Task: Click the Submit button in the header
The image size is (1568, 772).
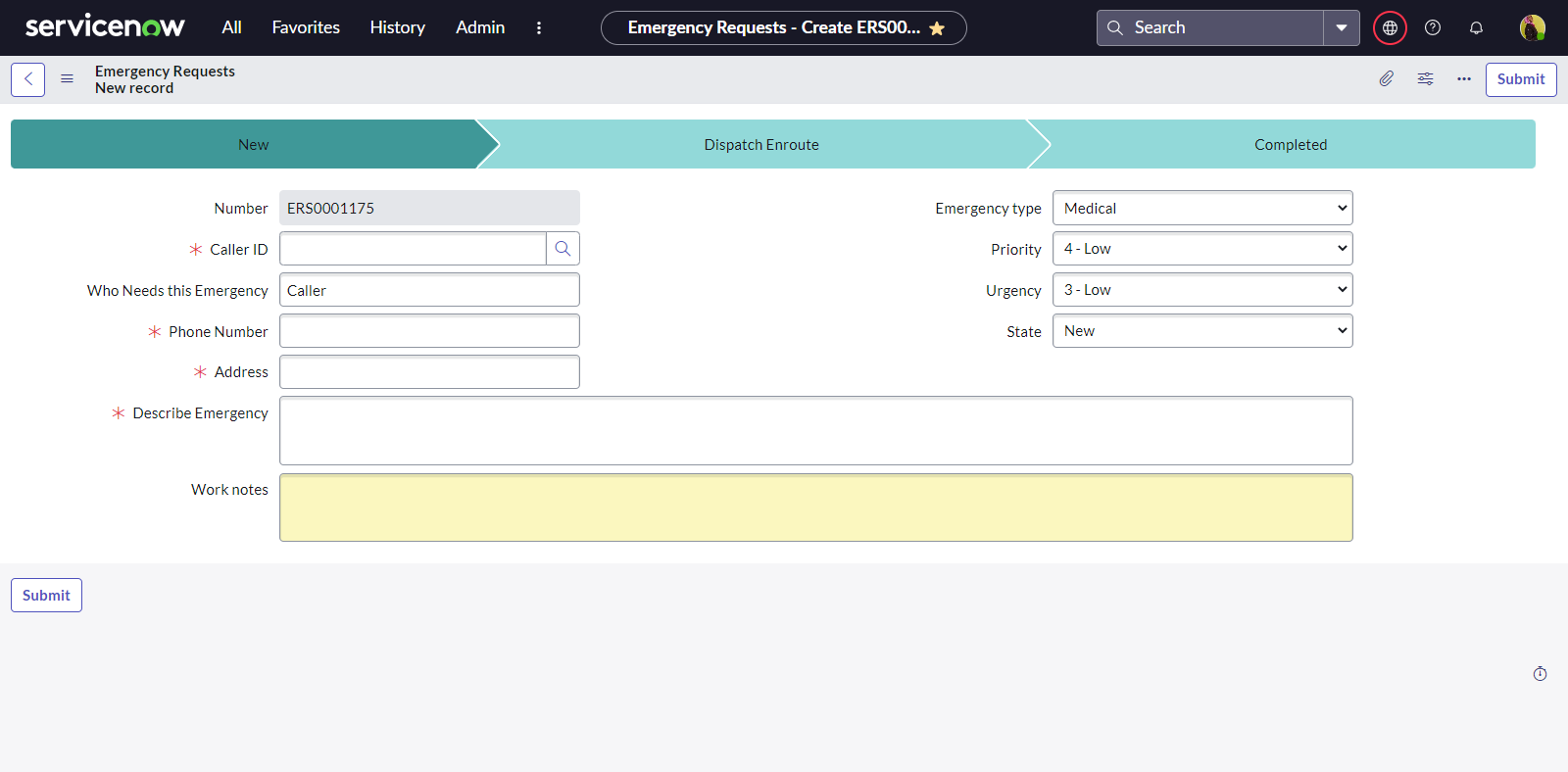Action: click(1520, 79)
